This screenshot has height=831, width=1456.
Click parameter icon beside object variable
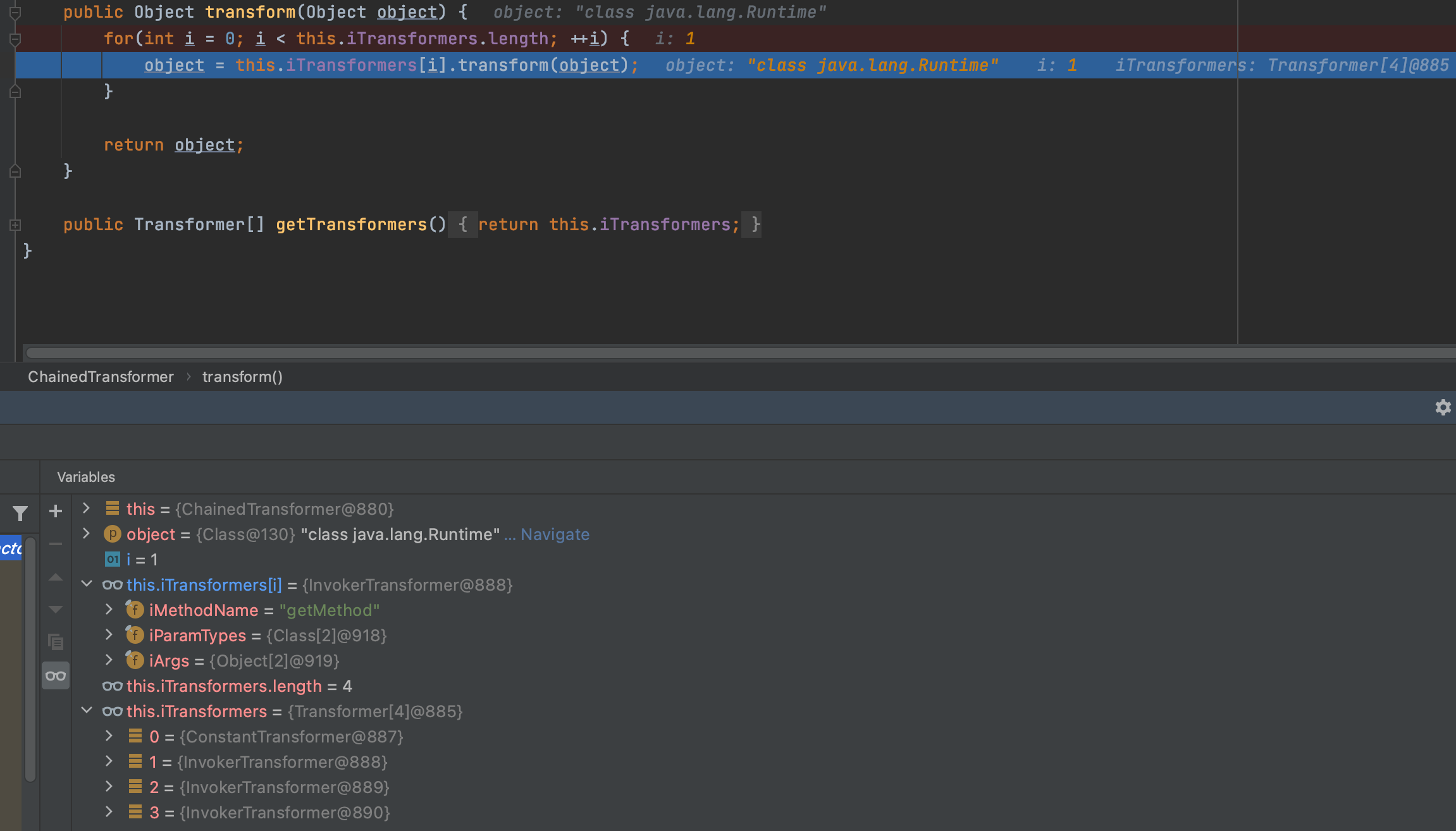point(112,534)
